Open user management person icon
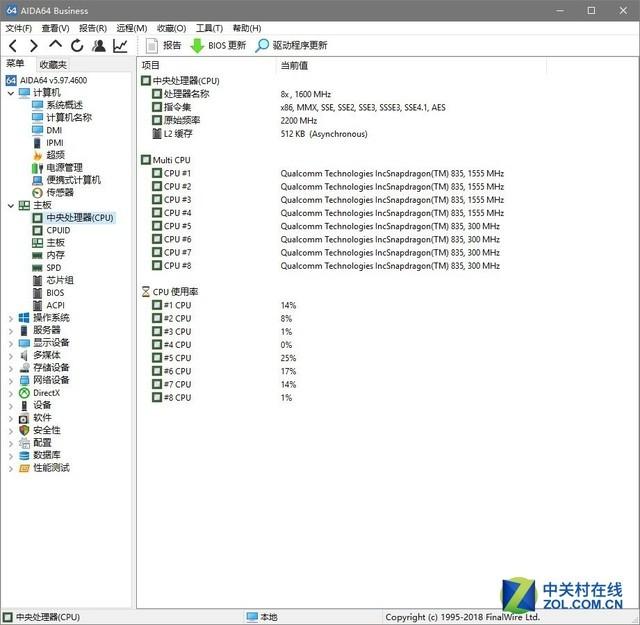The height and width of the screenshot is (625, 640). pos(98,46)
